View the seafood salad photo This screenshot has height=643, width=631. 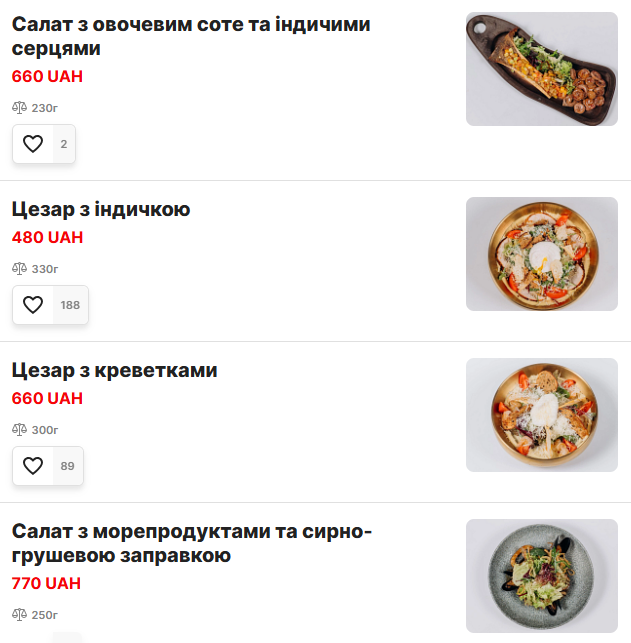click(x=541, y=576)
